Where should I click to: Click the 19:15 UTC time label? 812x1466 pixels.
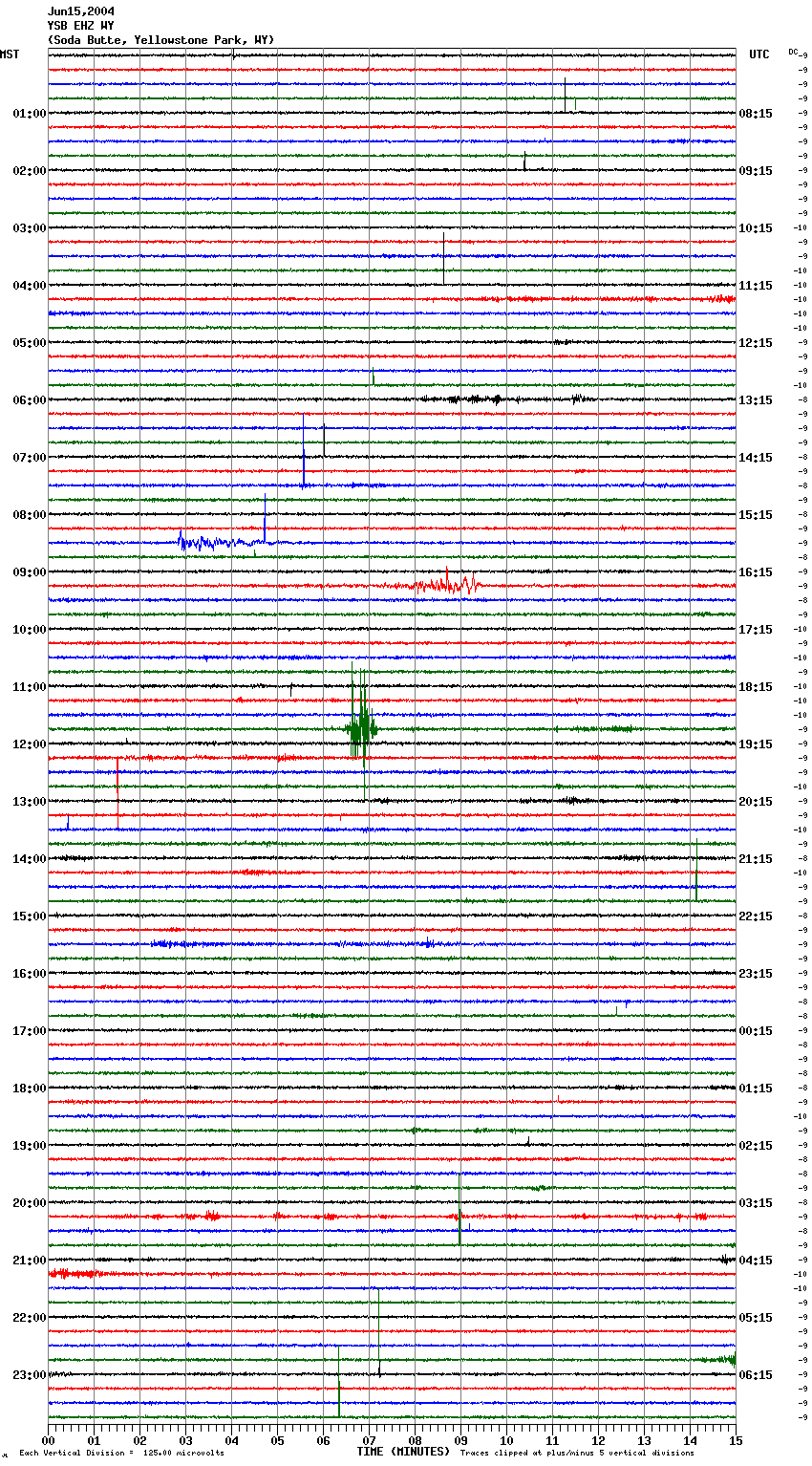756,744
